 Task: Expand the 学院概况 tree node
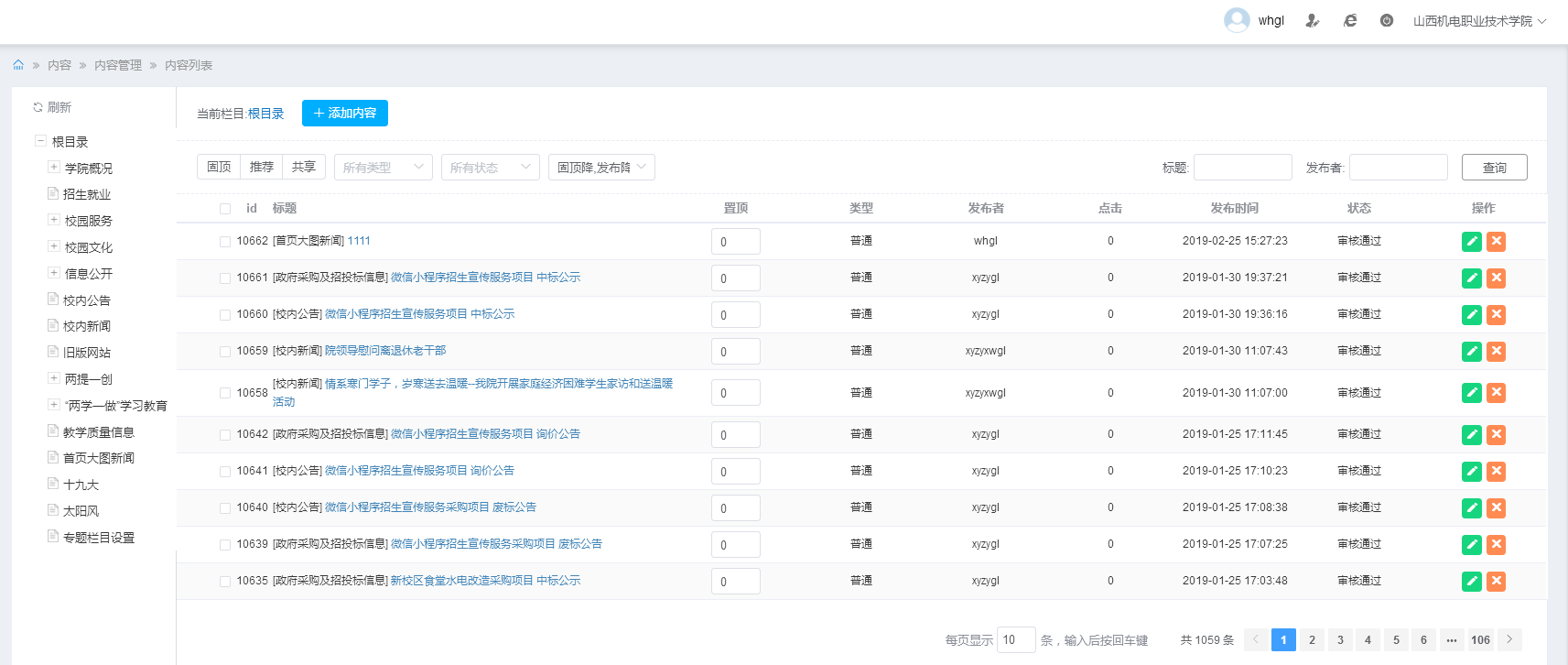tap(54, 168)
